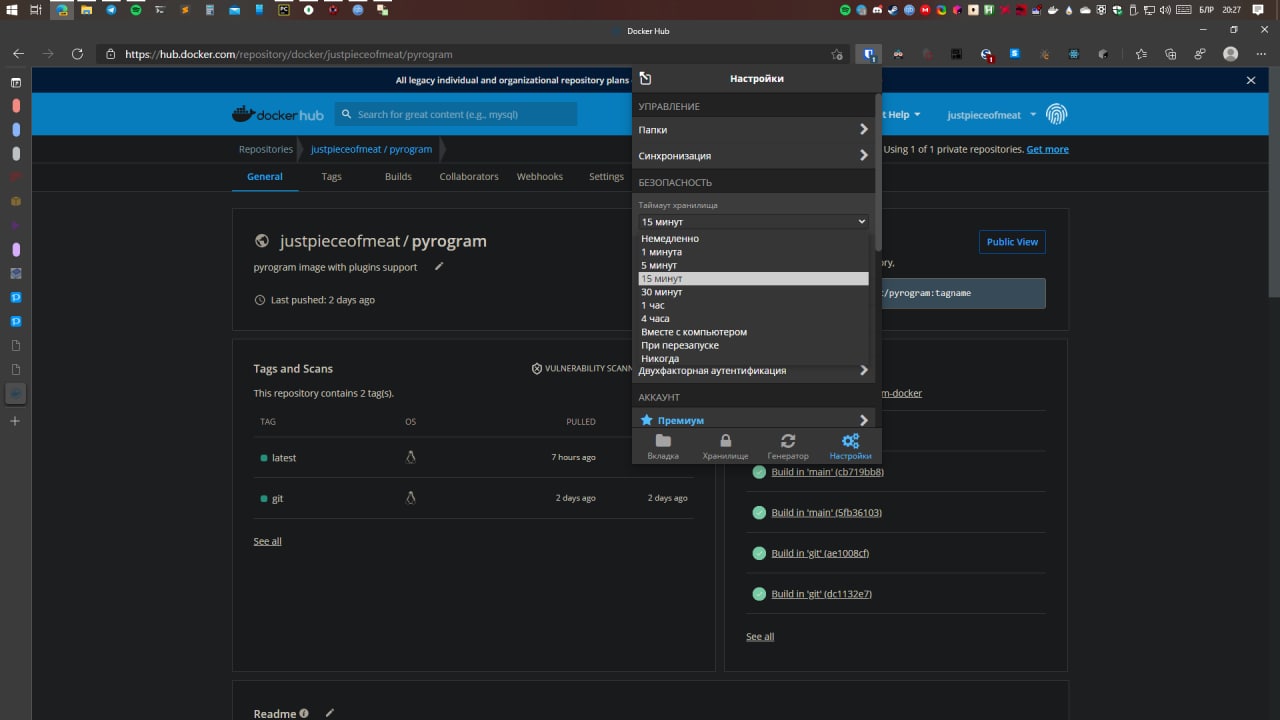Add page to favorites star icon
Screen dimensions: 1280x720
point(837,54)
